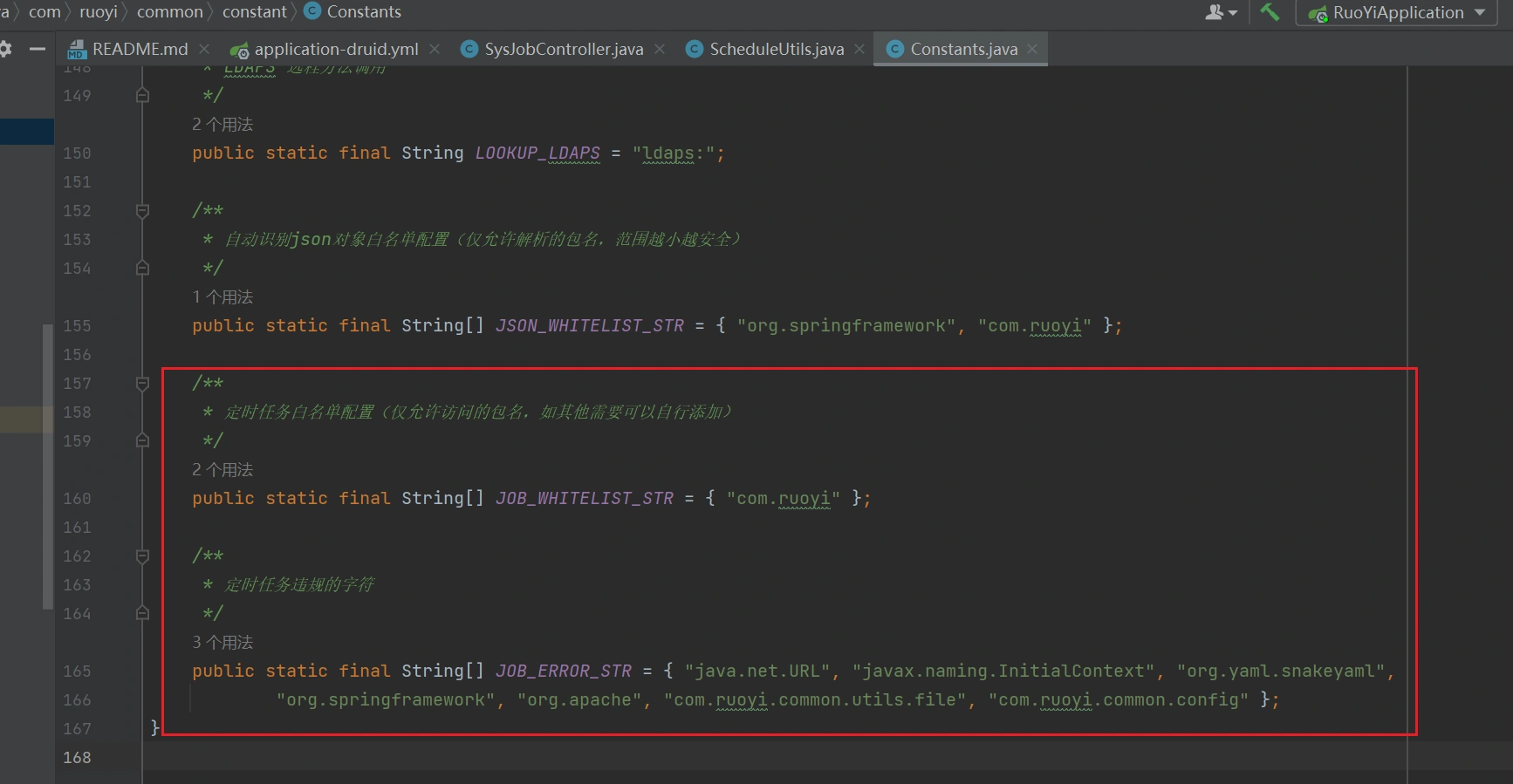
Task: Switch to the SysJobController.java tab
Action: coord(563,49)
